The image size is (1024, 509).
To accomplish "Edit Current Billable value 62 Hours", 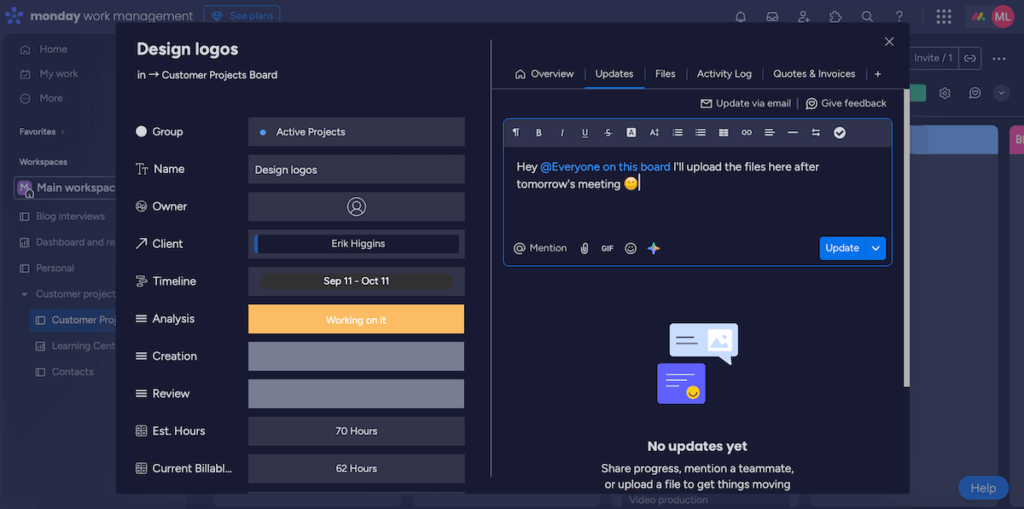I will click(x=357, y=468).
